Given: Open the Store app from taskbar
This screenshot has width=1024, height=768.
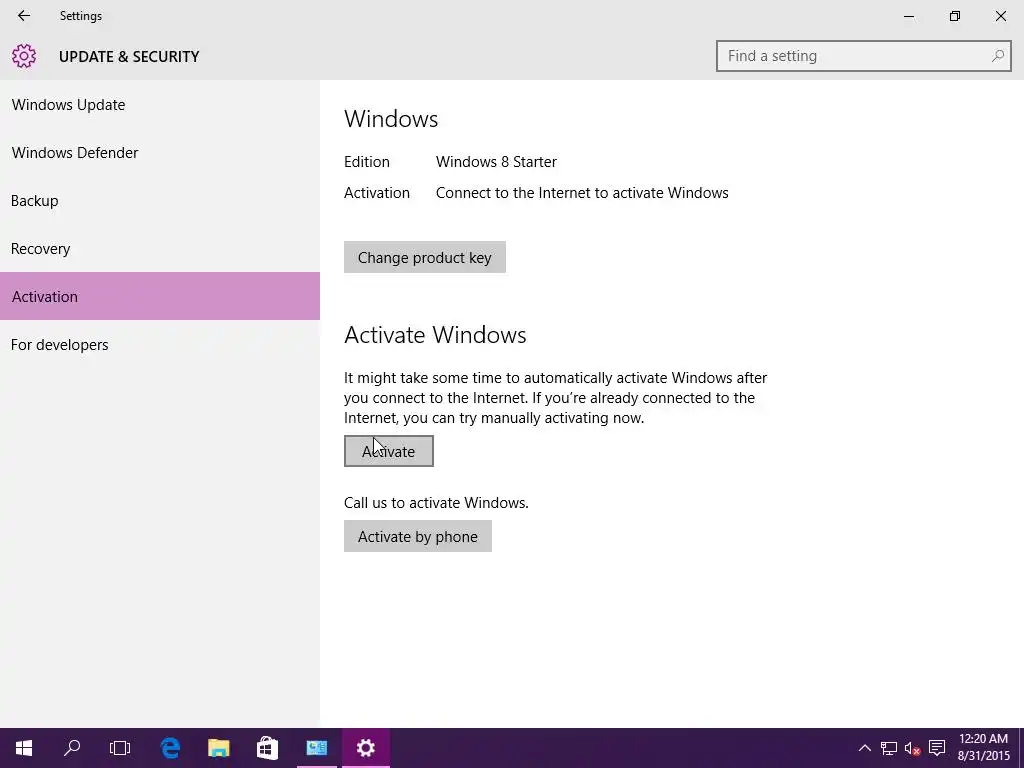Looking at the screenshot, I should pyautogui.click(x=267, y=748).
